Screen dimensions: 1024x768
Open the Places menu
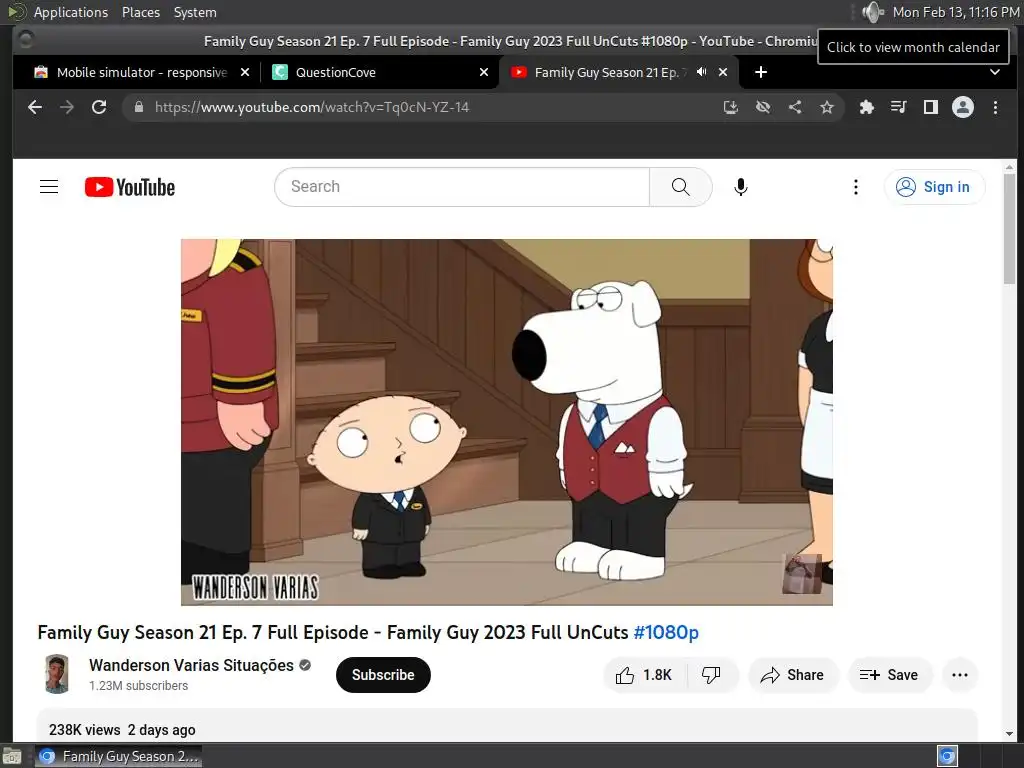click(x=141, y=12)
